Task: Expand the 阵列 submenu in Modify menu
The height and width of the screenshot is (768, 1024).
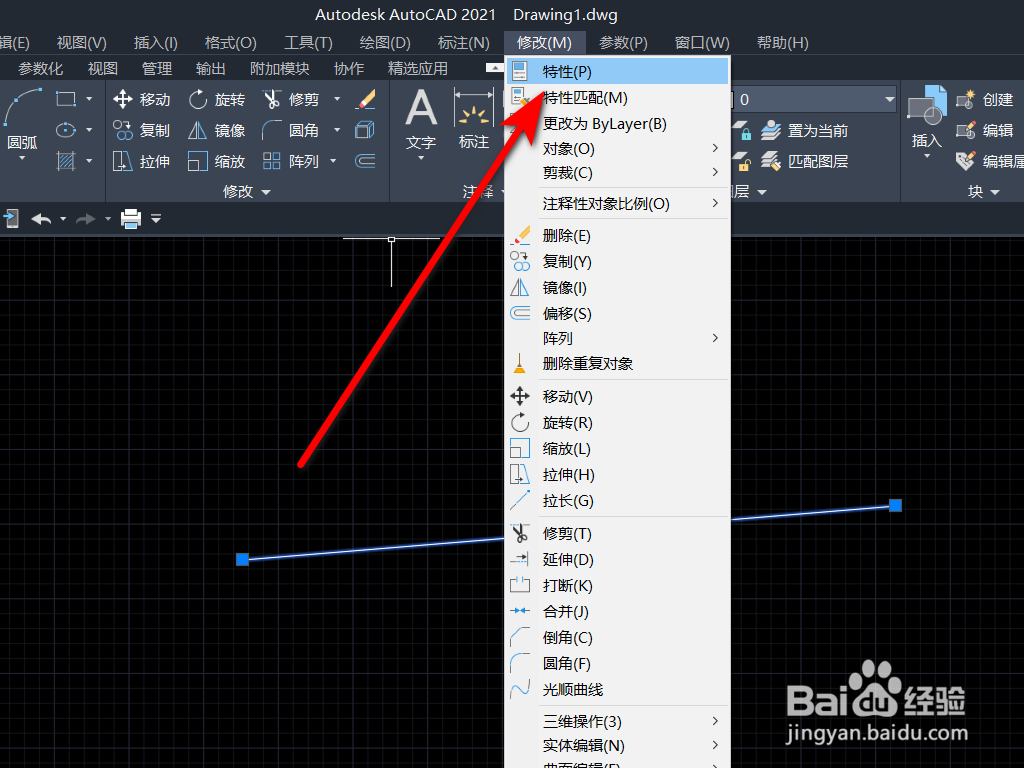Action: [618, 338]
